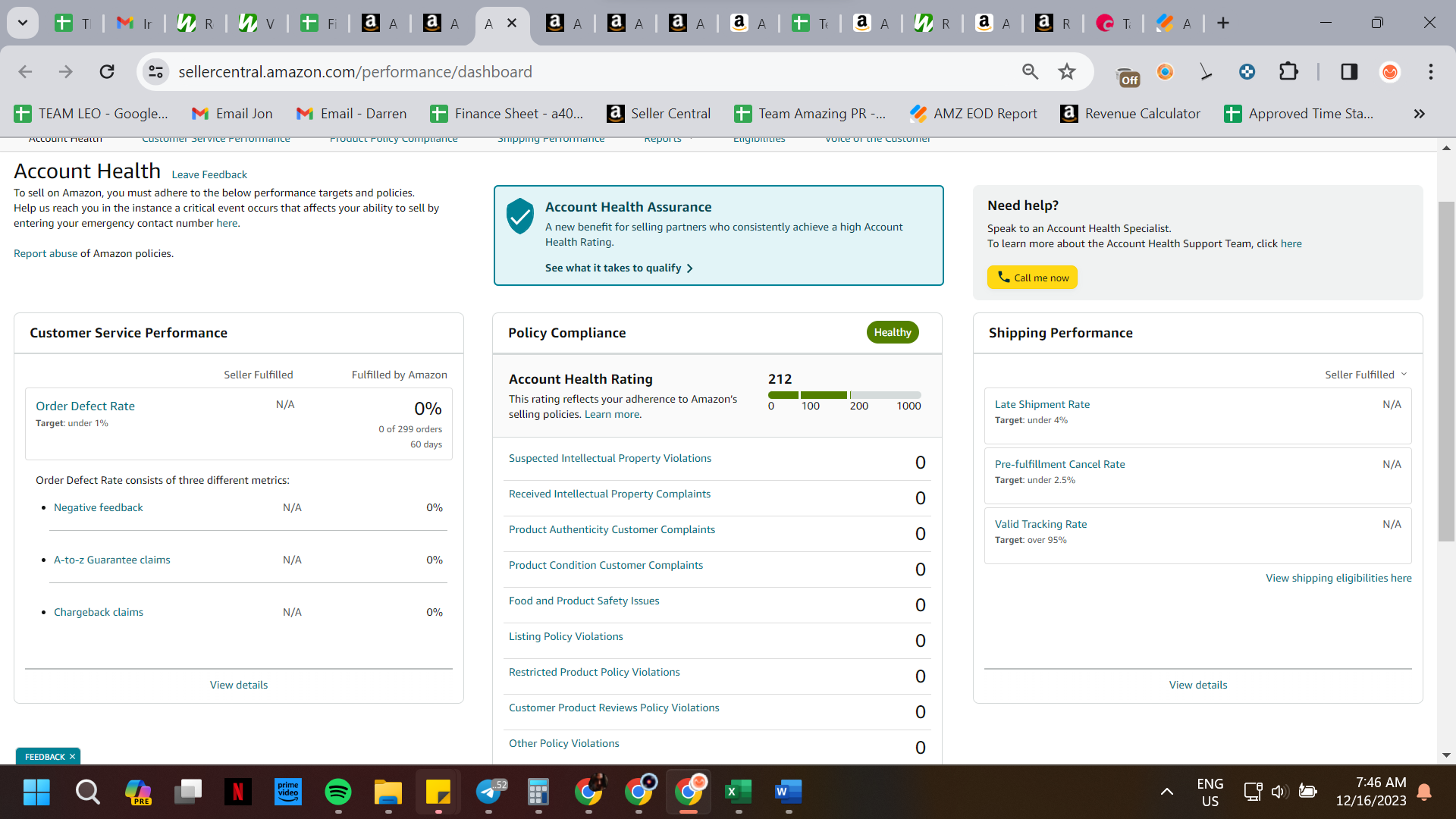Toggle the Chrome side panel

tap(1349, 72)
